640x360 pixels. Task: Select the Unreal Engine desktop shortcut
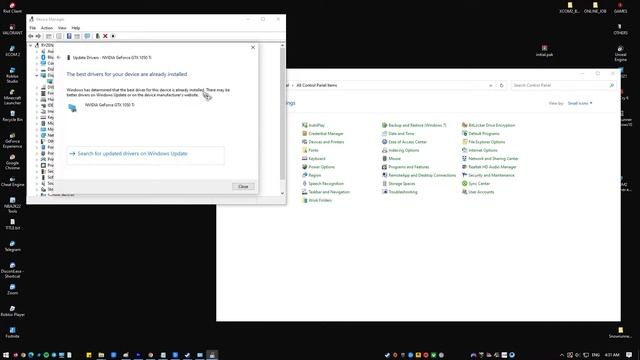(620, 53)
